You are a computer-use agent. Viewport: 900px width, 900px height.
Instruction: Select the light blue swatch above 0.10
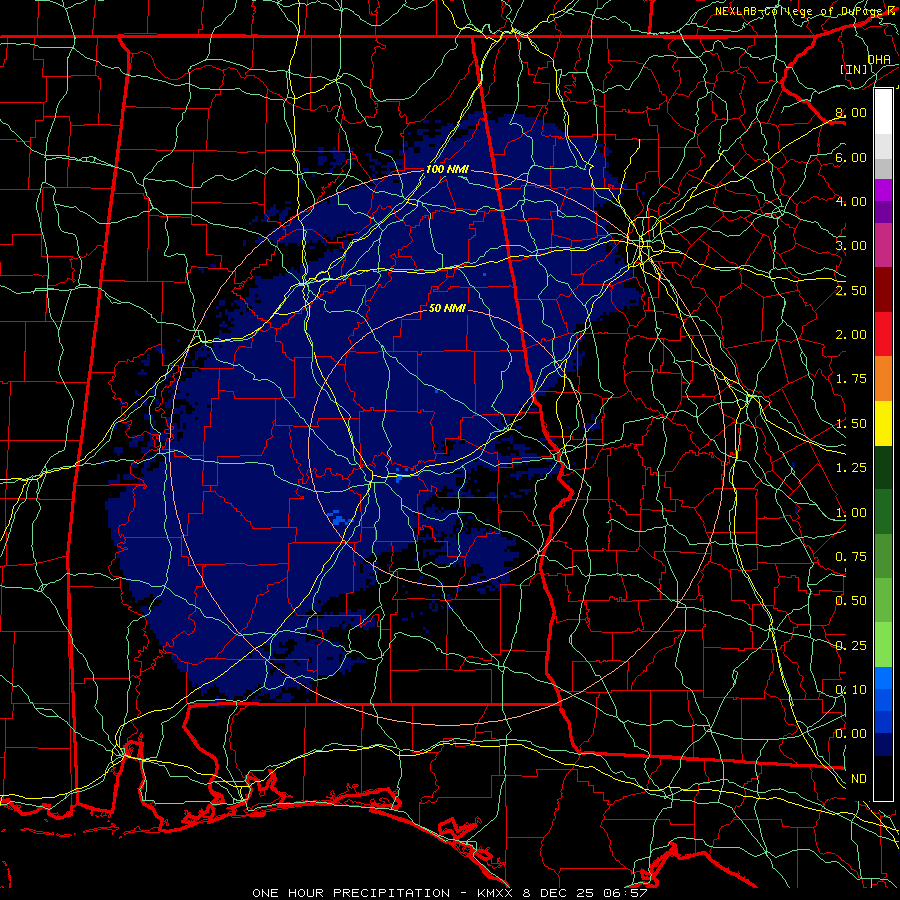click(x=883, y=678)
